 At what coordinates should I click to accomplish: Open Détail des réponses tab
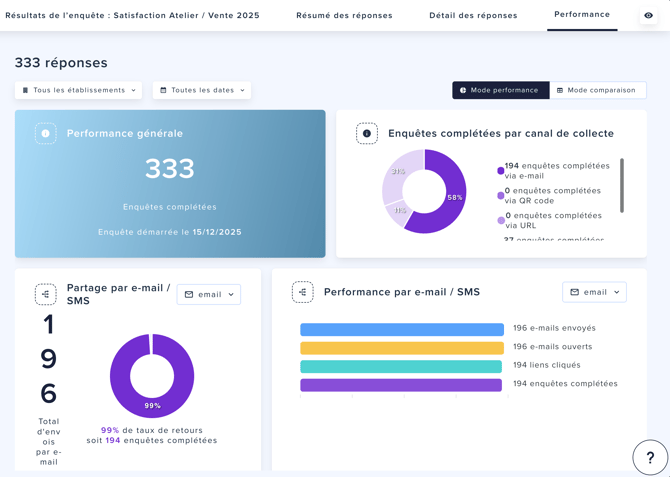point(473,16)
